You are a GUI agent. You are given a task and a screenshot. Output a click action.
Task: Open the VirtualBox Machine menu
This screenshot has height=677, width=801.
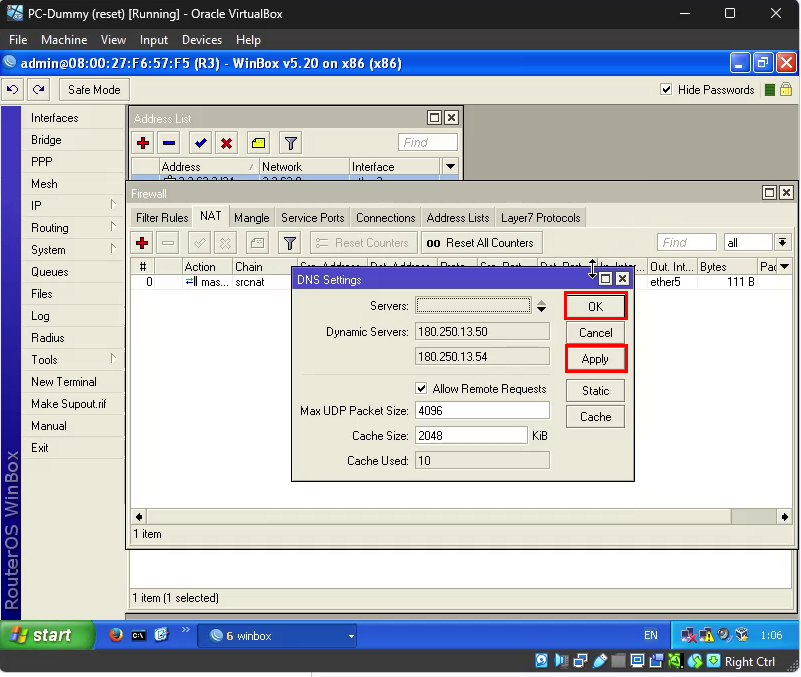coord(64,40)
